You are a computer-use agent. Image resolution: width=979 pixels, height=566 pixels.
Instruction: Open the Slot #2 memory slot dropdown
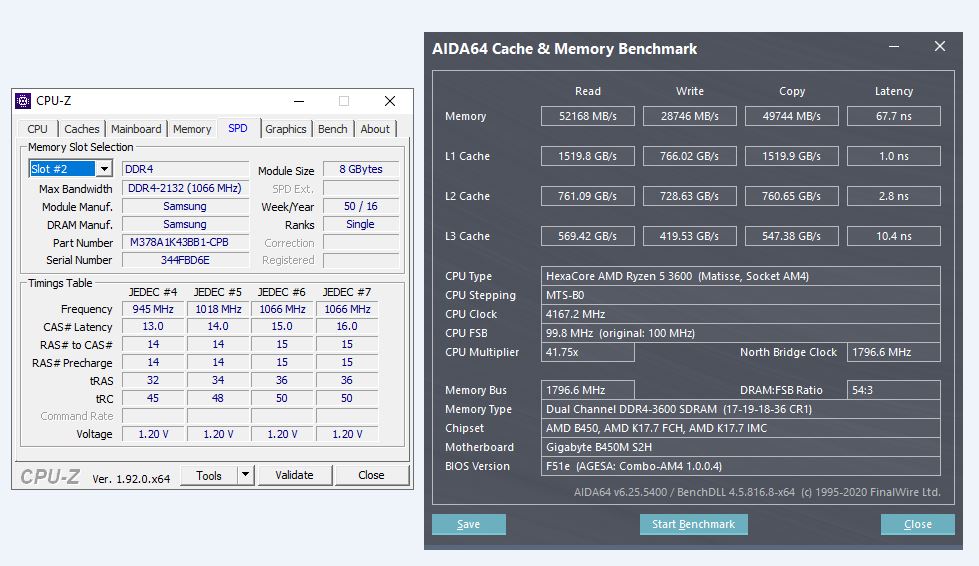pyautogui.click(x=104, y=169)
